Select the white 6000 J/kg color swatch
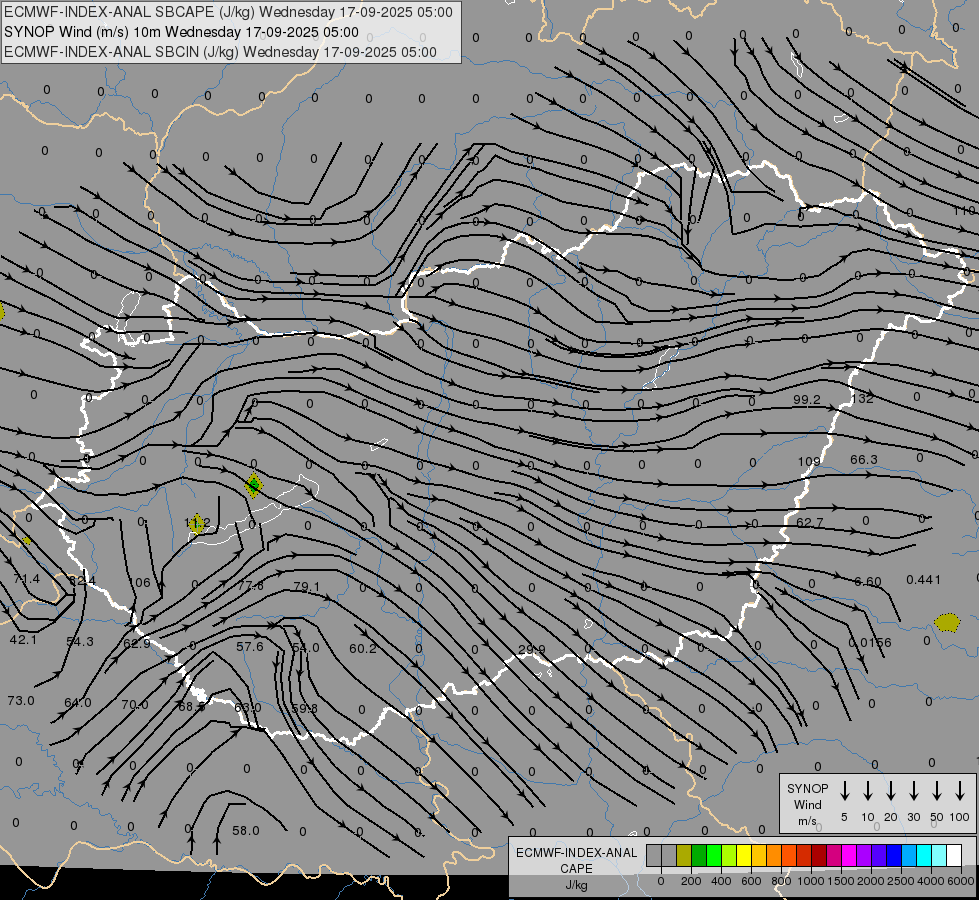Viewport: 979px width, 900px height. pyautogui.click(x=954, y=855)
